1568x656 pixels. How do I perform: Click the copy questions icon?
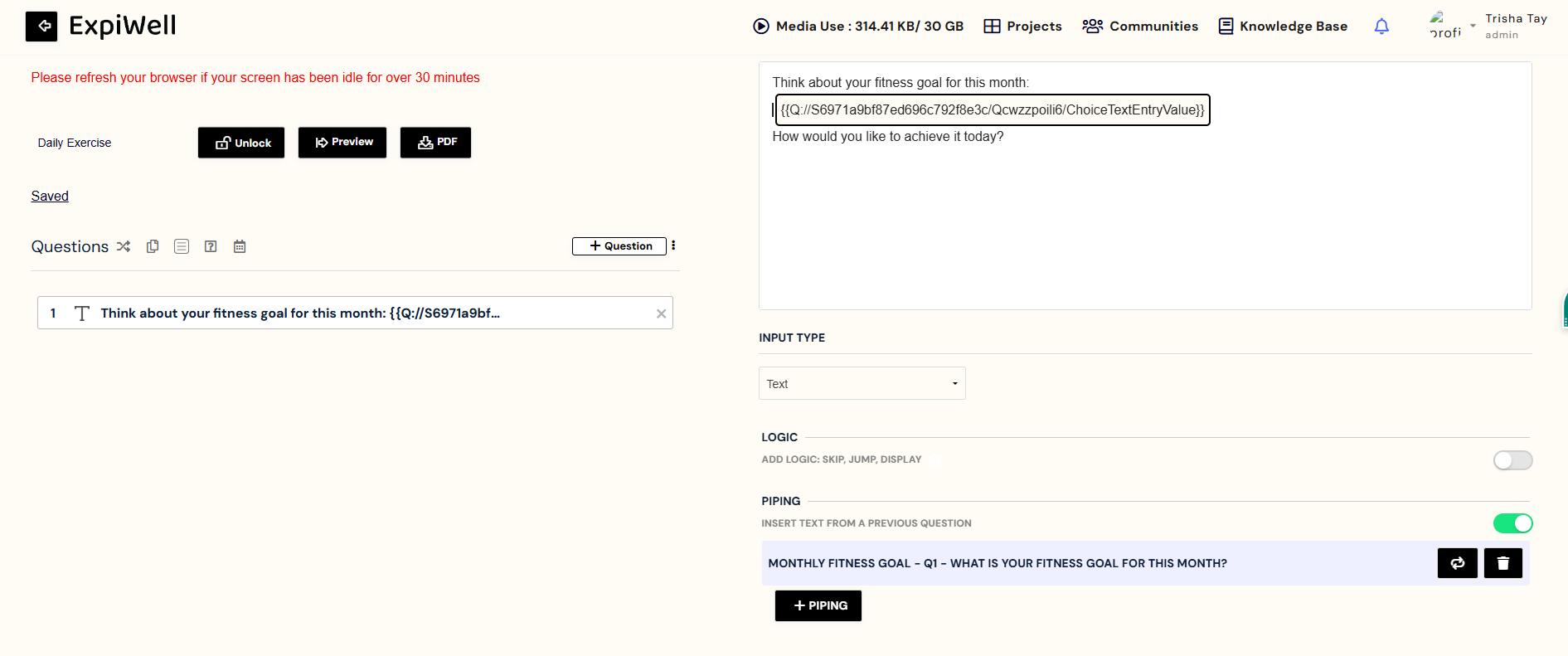[x=153, y=246]
